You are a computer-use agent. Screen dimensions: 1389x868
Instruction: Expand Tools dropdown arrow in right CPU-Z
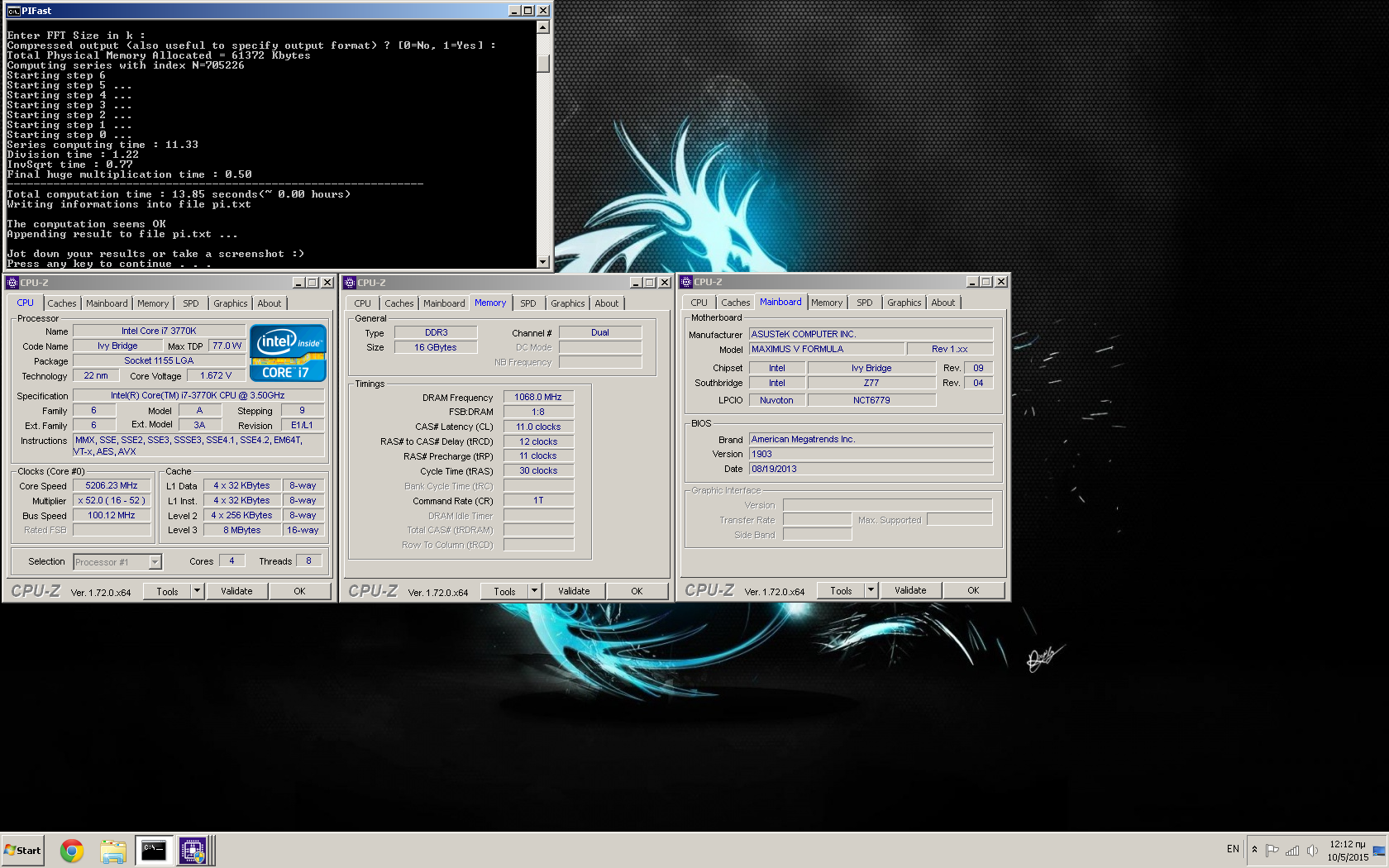871,590
